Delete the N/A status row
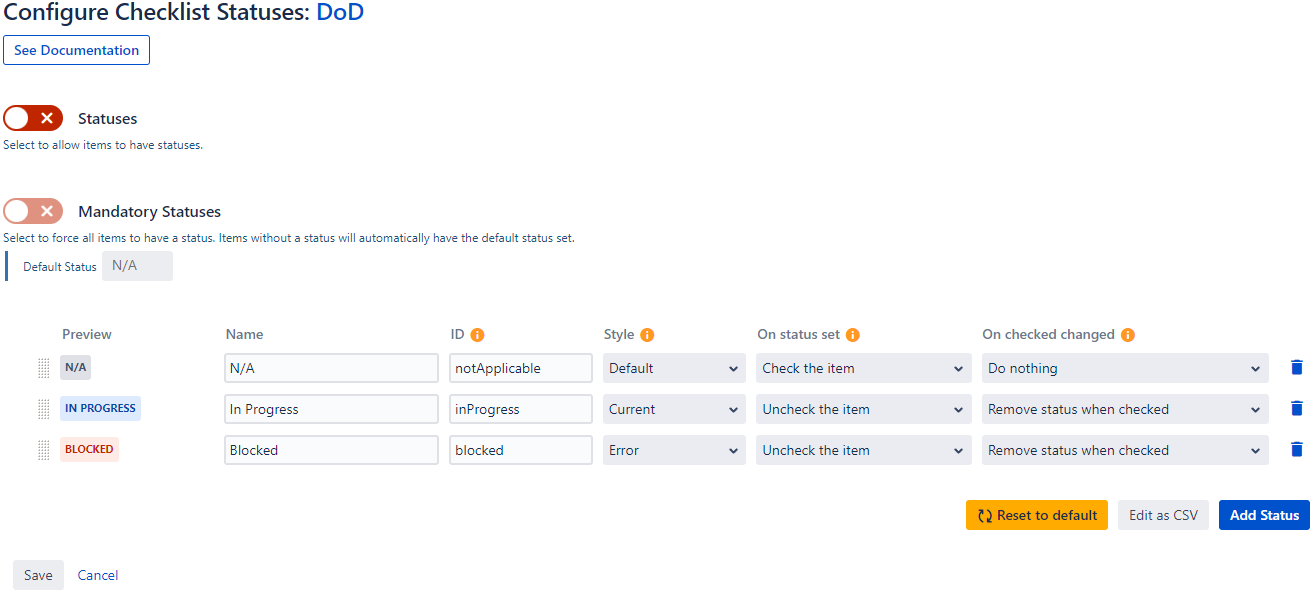 coord(1297,368)
